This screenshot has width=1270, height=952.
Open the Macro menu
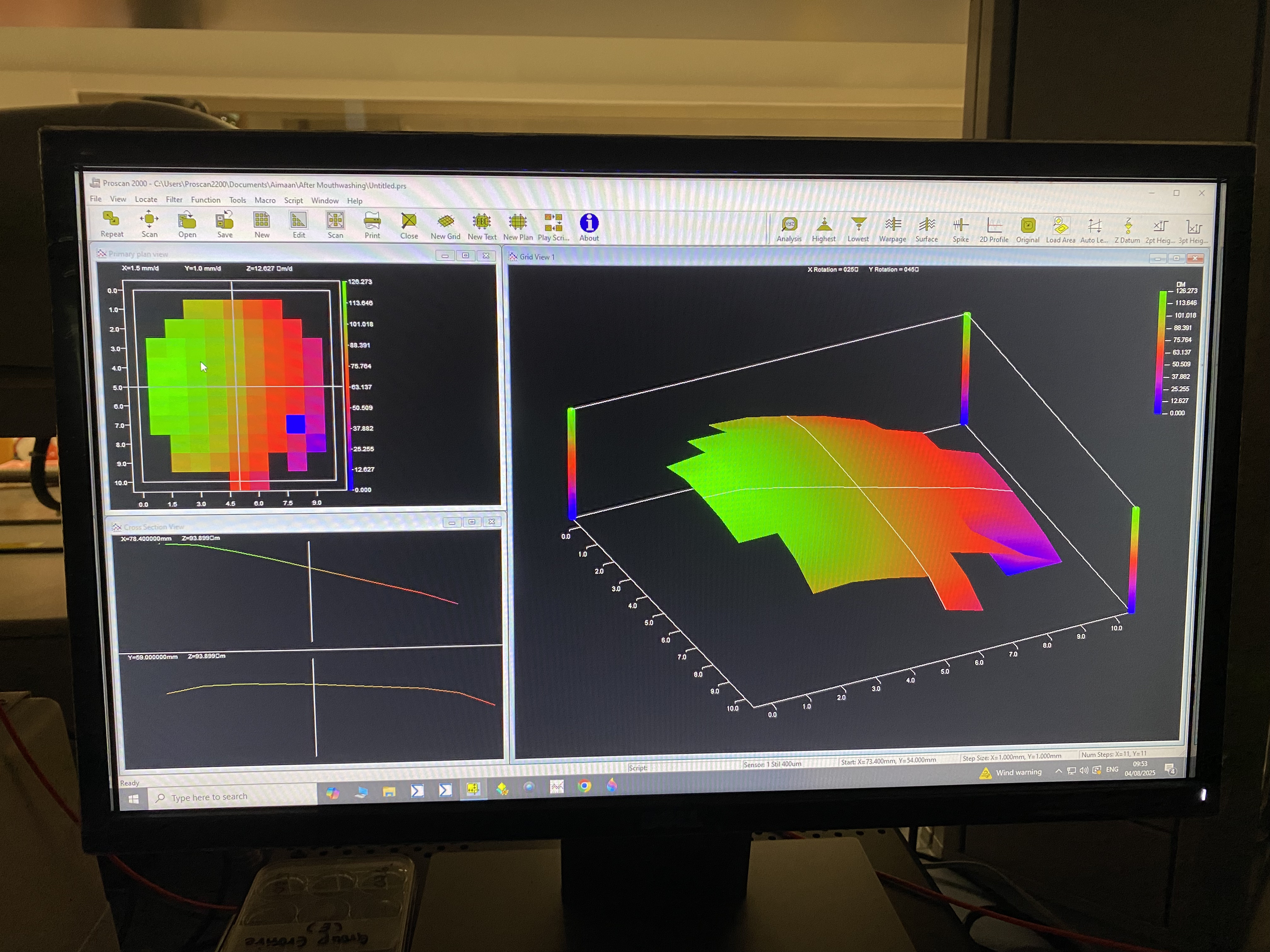point(265,200)
